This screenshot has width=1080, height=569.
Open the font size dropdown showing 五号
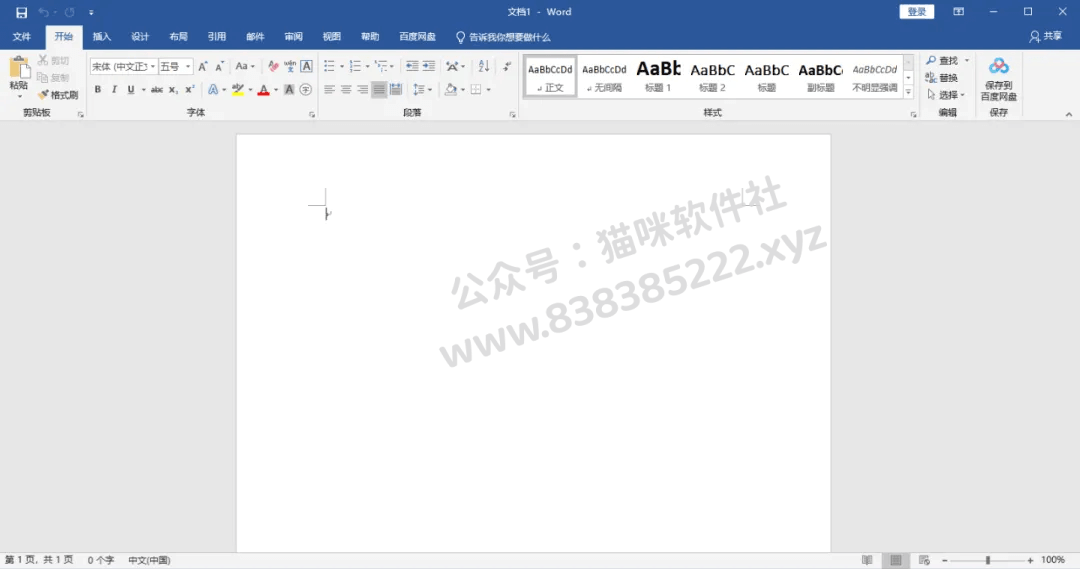(x=188, y=67)
